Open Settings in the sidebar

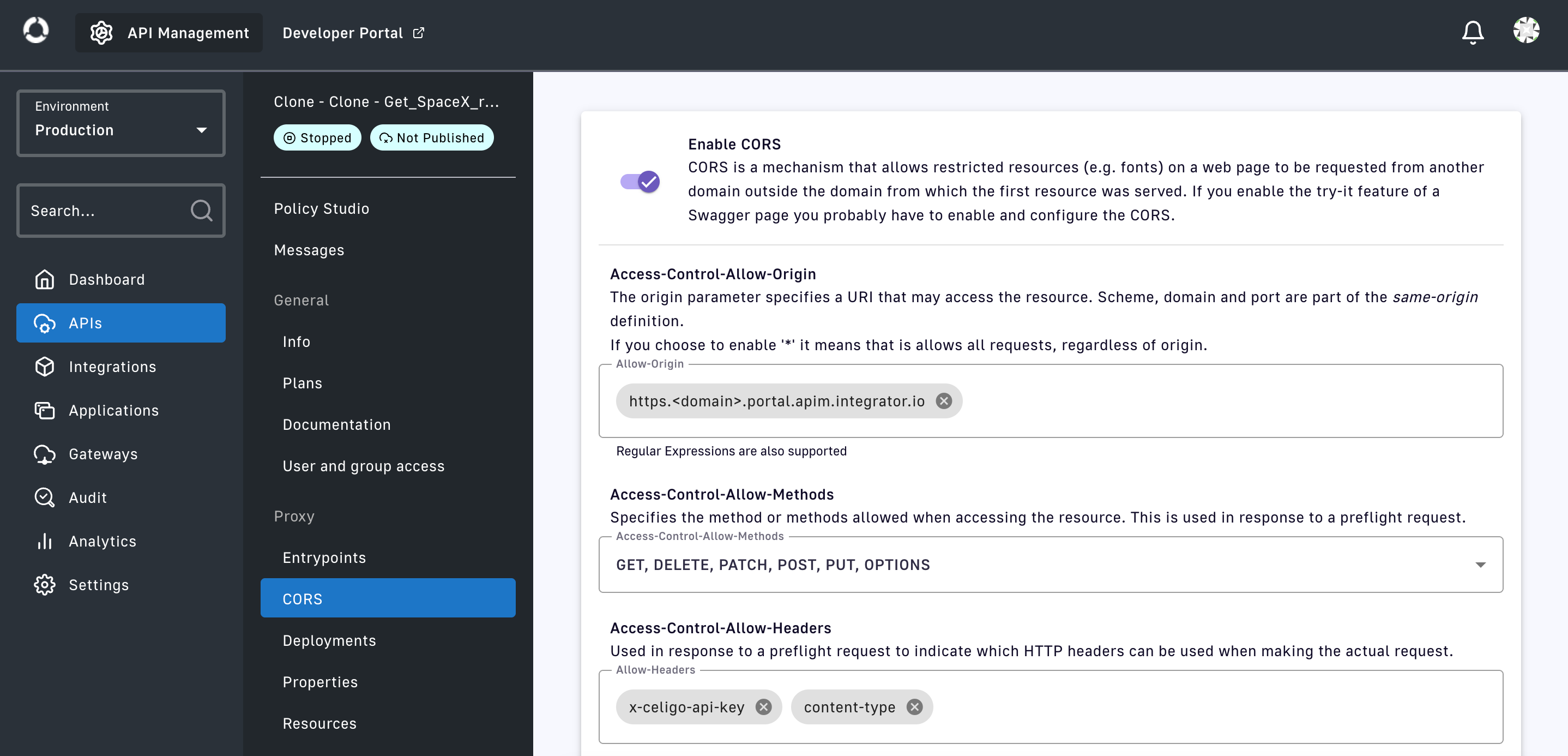coord(121,585)
